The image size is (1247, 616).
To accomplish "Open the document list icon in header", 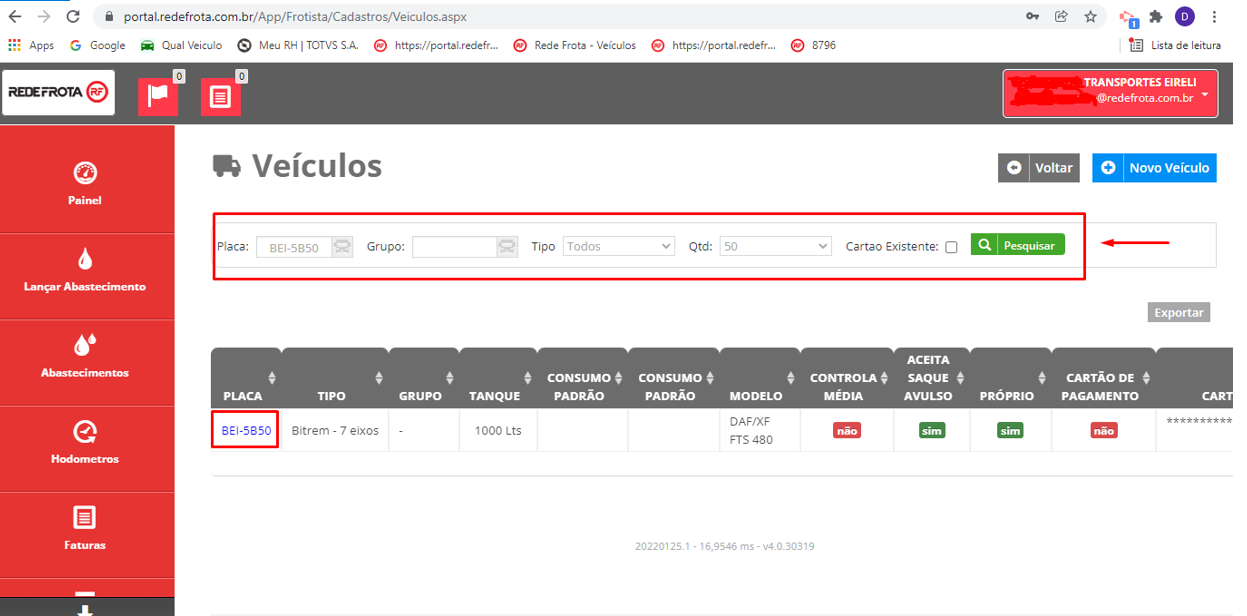I will [x=221, y=96].
